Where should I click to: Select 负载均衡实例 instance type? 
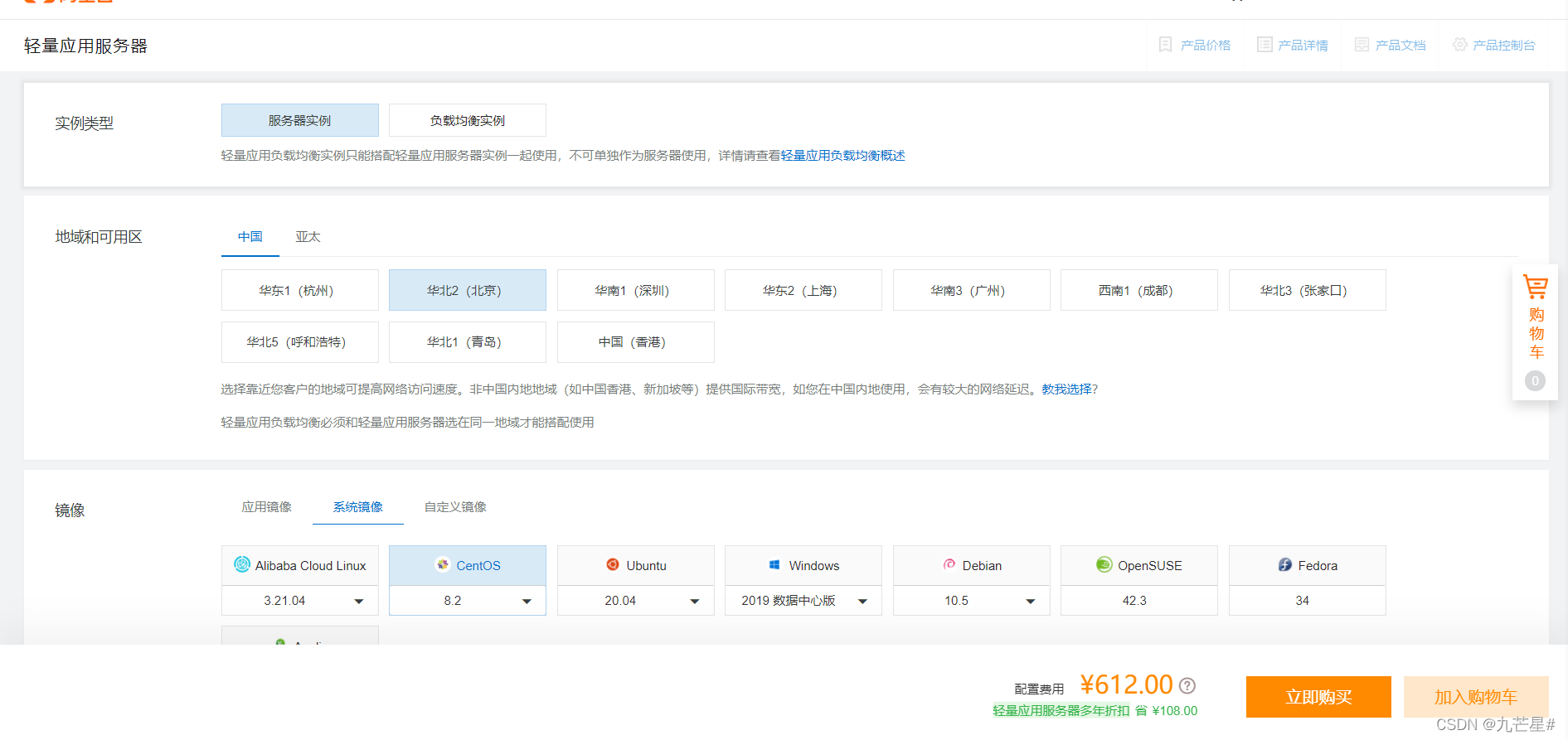tap(468, 120)
